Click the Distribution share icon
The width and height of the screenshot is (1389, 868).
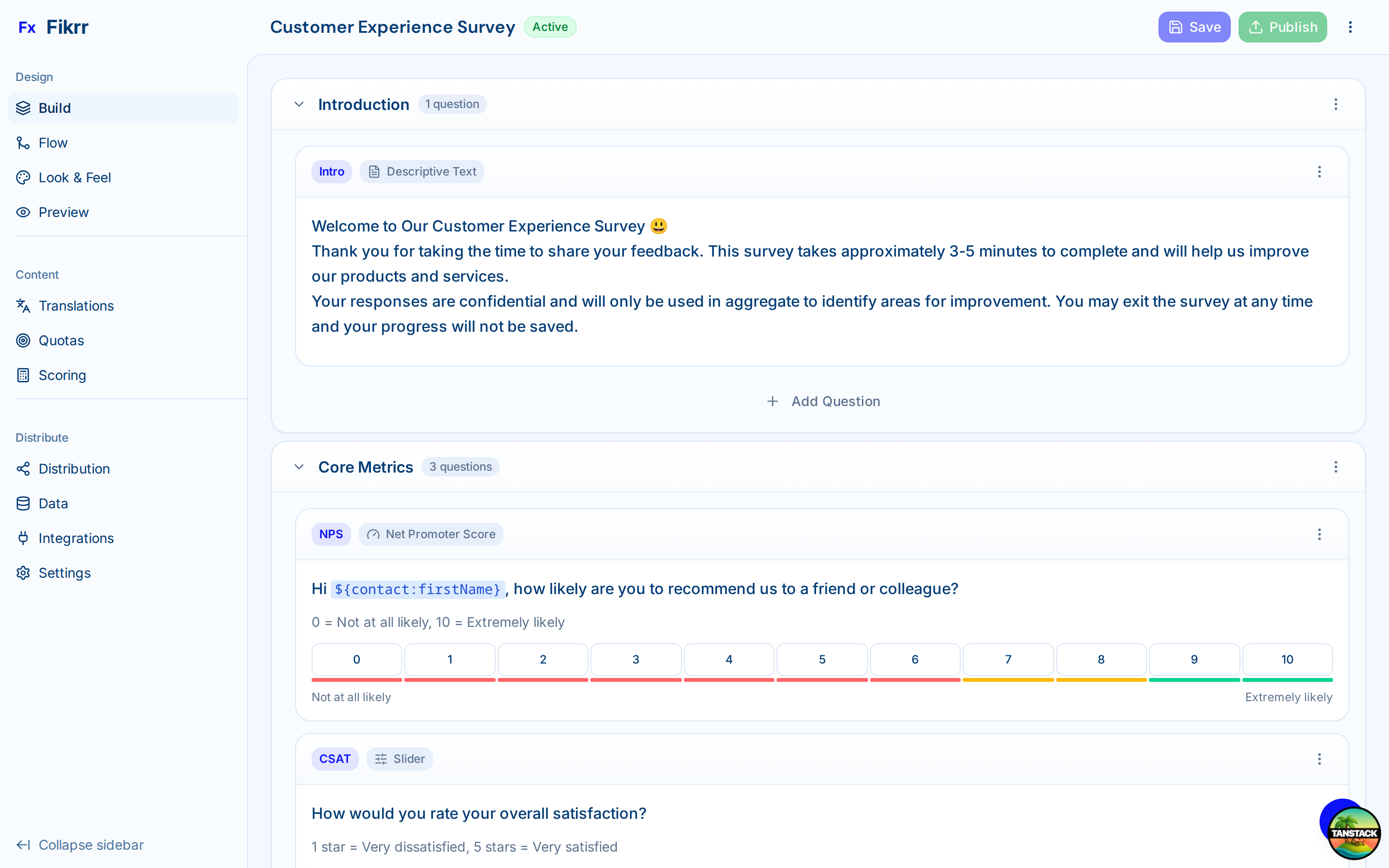coord(23,468)
